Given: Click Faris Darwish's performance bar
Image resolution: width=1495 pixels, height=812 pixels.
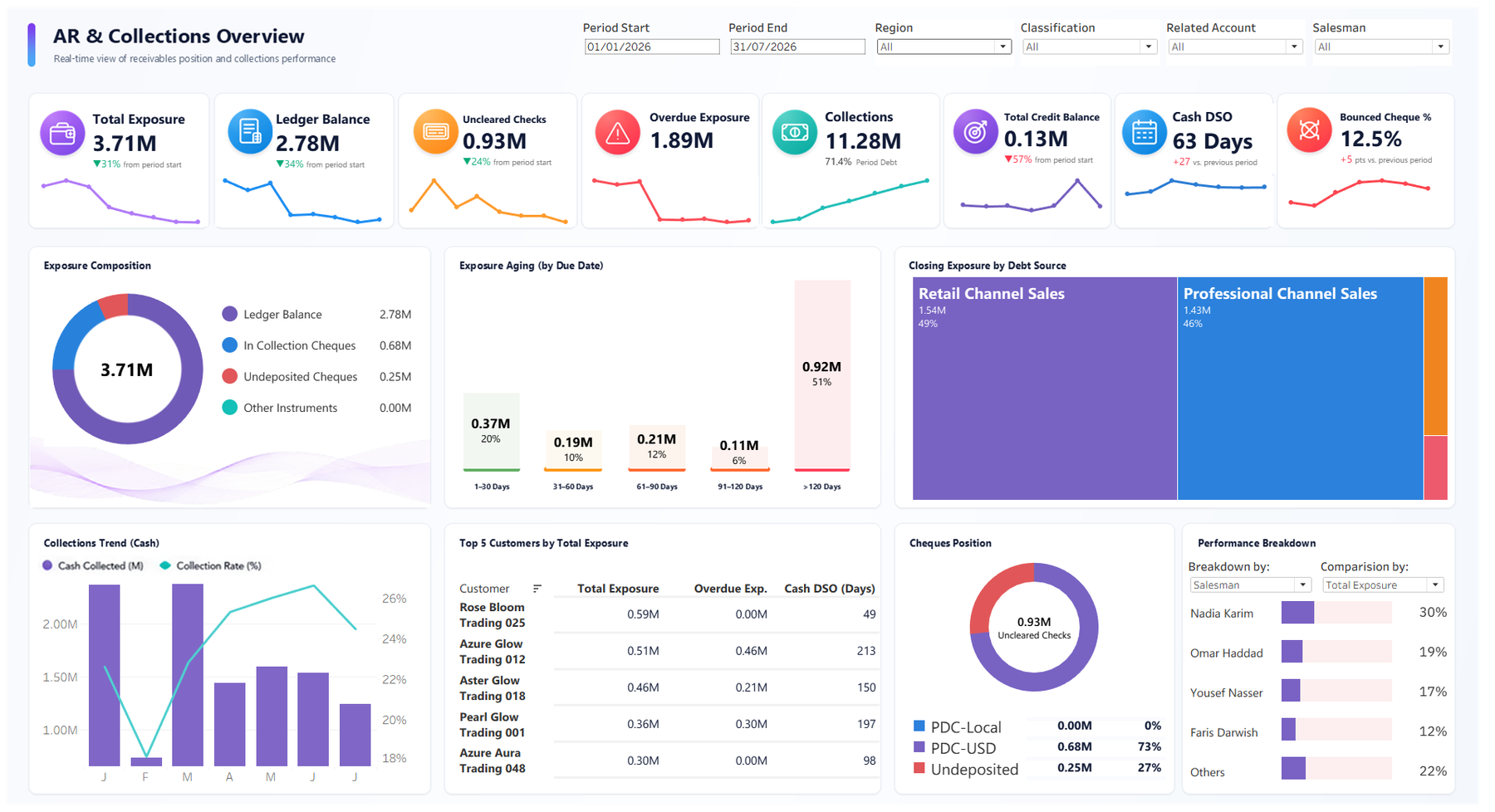Looking at the screenshot, I should point(1288,730).
